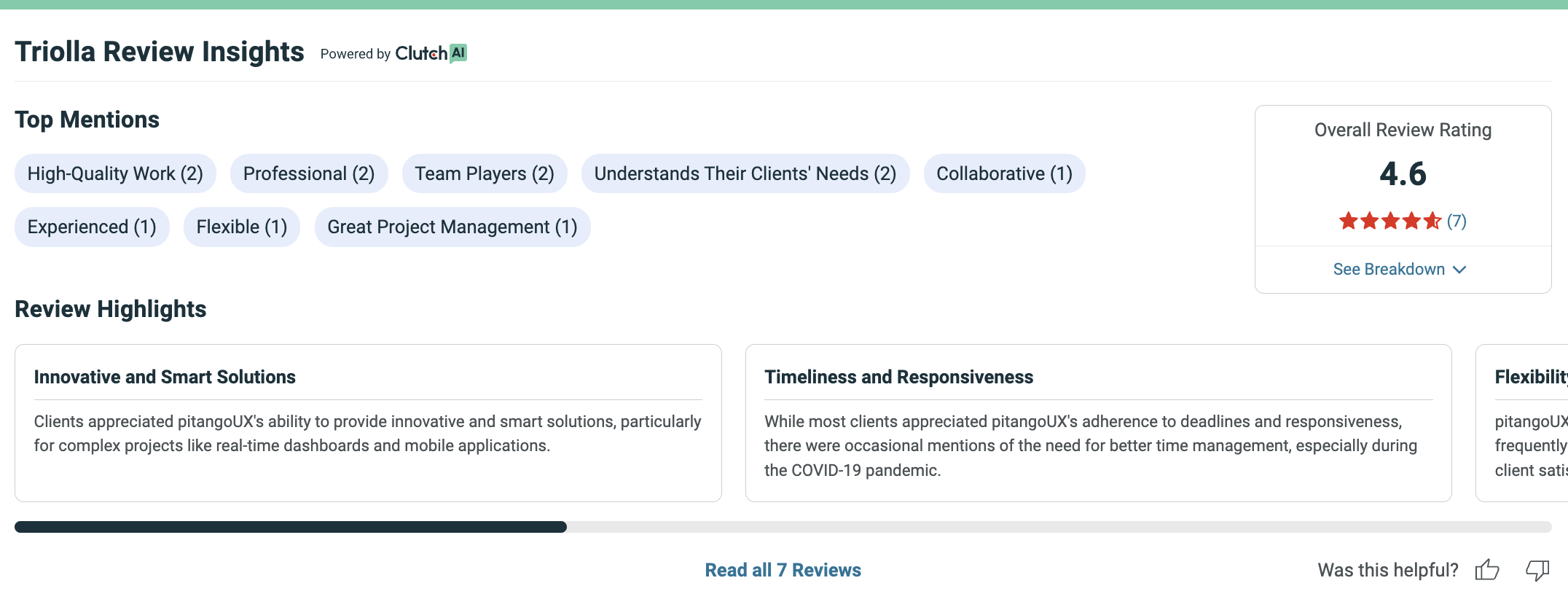Click the five-star rating icons

click(x=1390, y=221)
